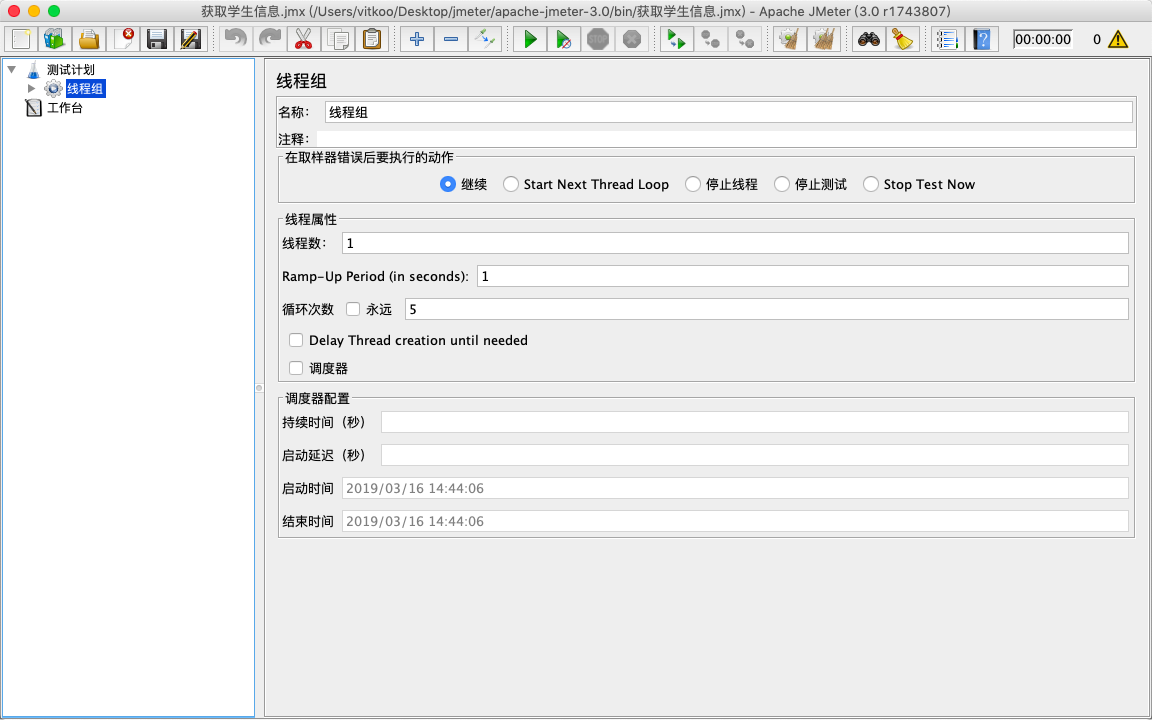1152x720 pixels.
Task: Click the Ramp-Up Period input field
Action: (802, 276)
